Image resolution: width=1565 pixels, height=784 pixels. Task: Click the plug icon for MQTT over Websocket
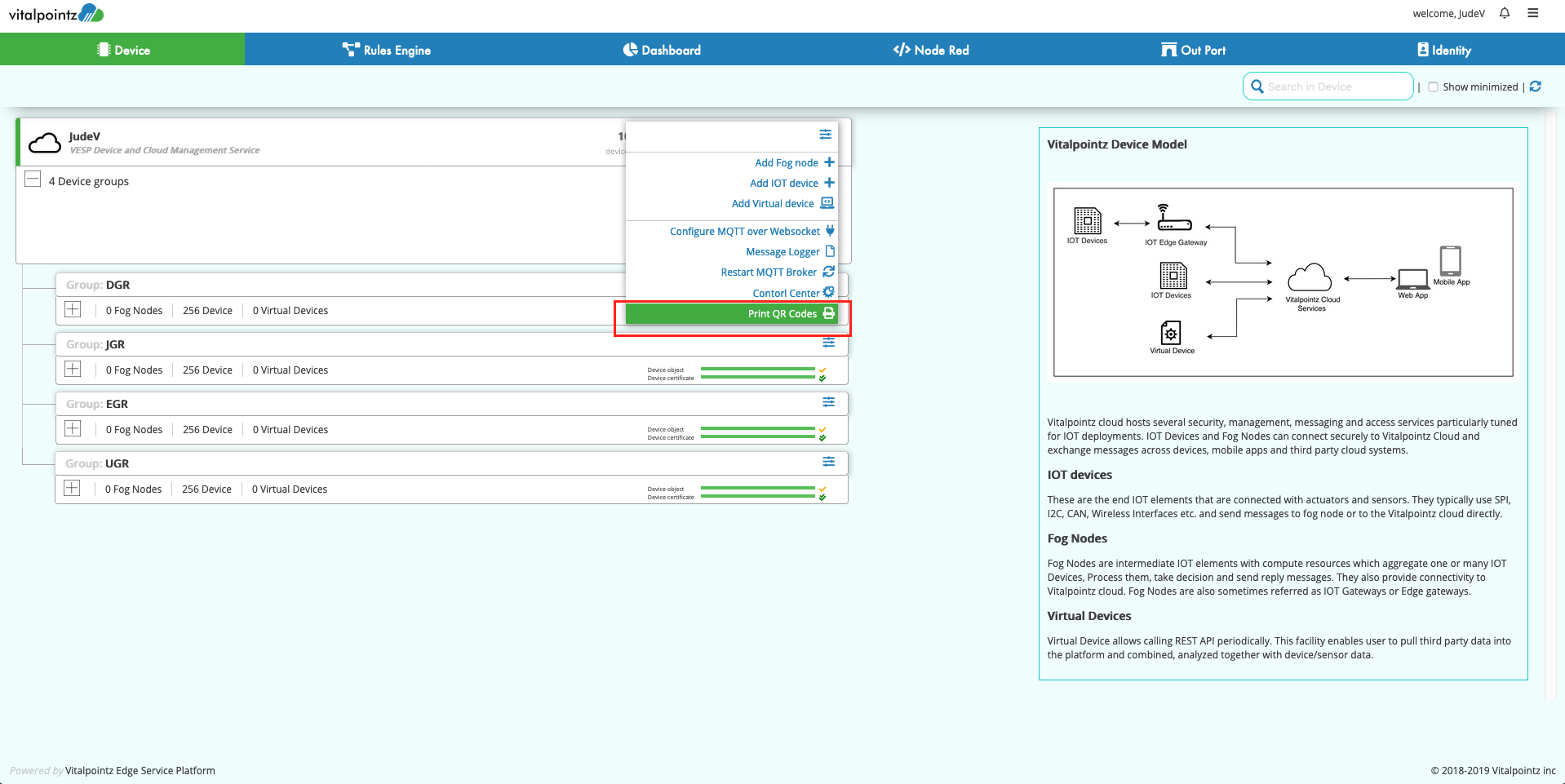pyautogui.click(x=830, y=231)
